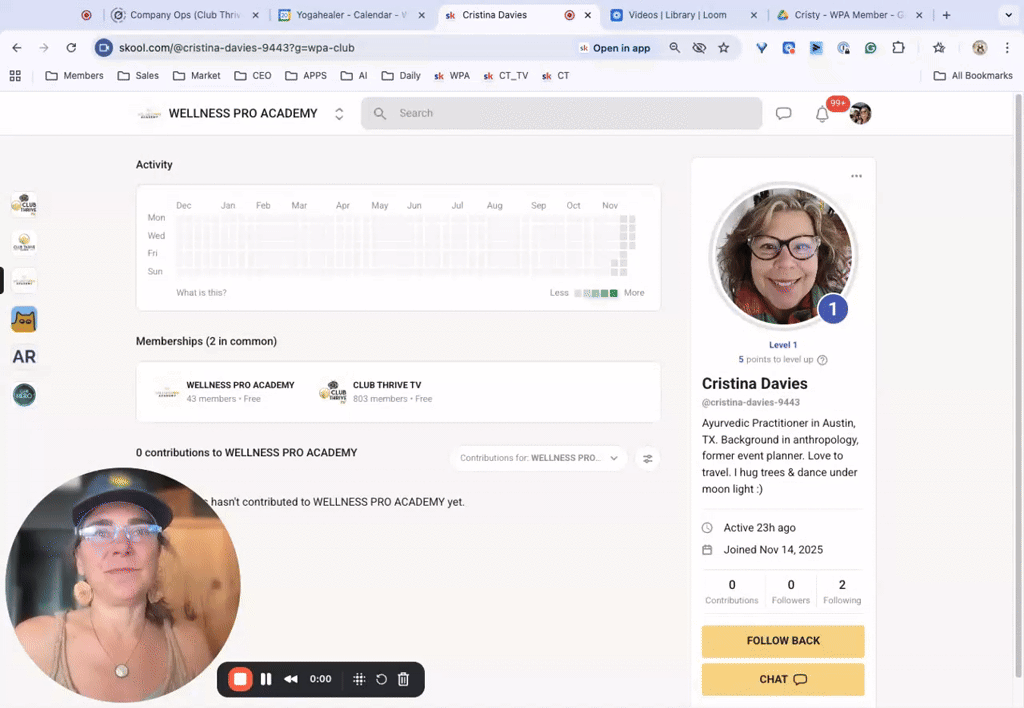The height and width of the screenshot is (708, 1024).
Task: Expand Contributions for WELLNESS PRO dropdown
Action: point(539,458)
